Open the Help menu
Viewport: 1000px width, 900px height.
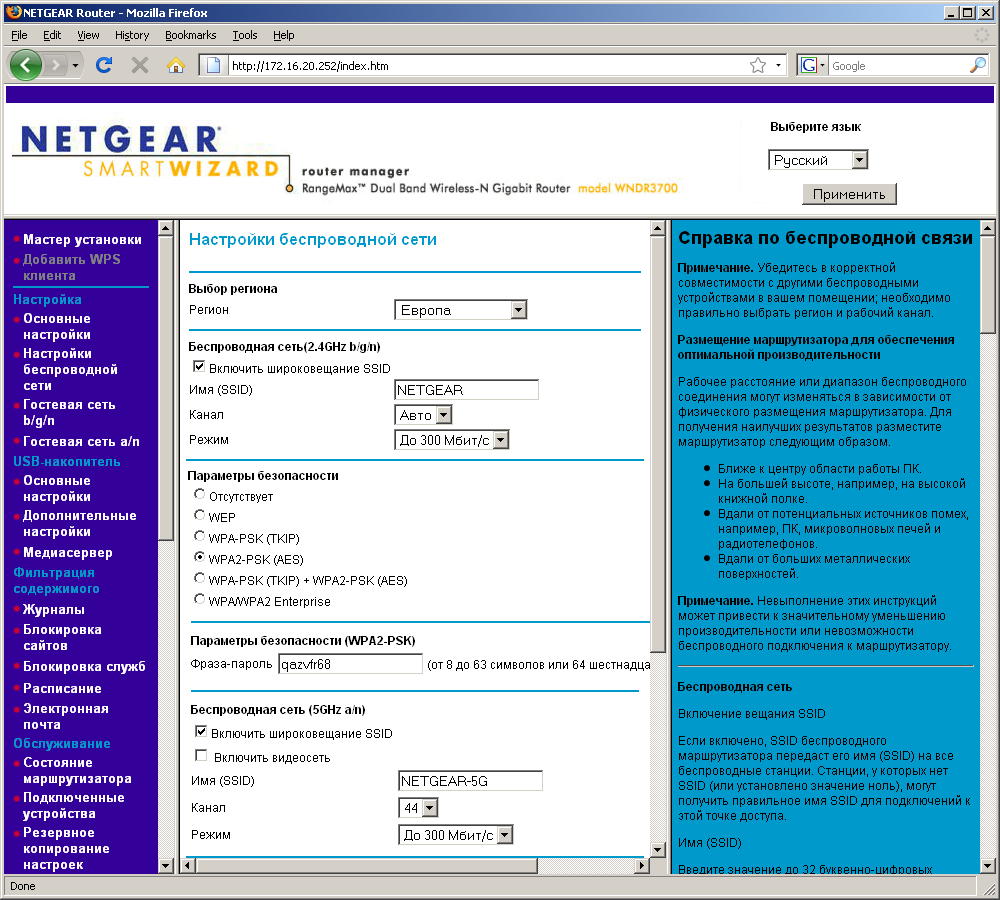pyautogui.click(x=284, y=35)
